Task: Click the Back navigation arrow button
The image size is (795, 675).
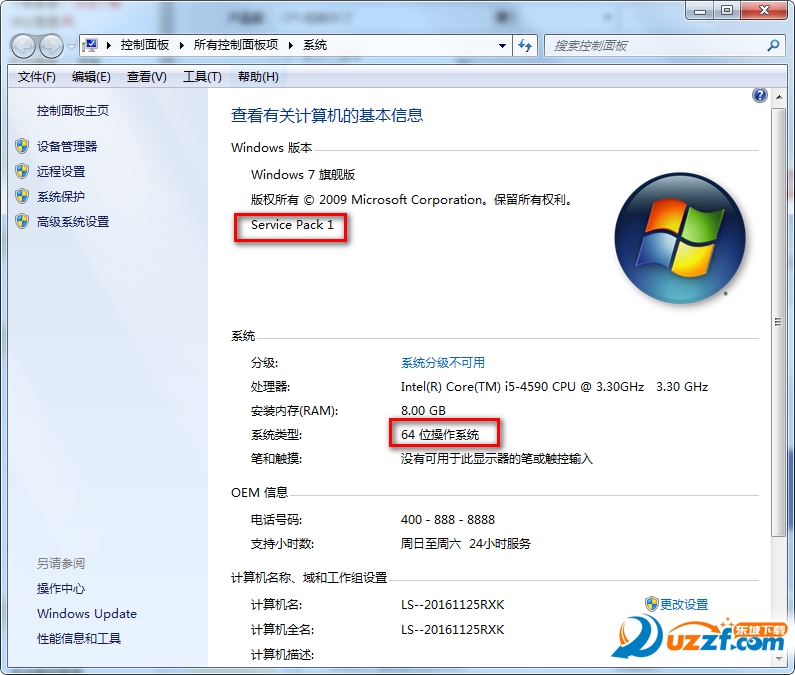Action: (x=23, y=46)
